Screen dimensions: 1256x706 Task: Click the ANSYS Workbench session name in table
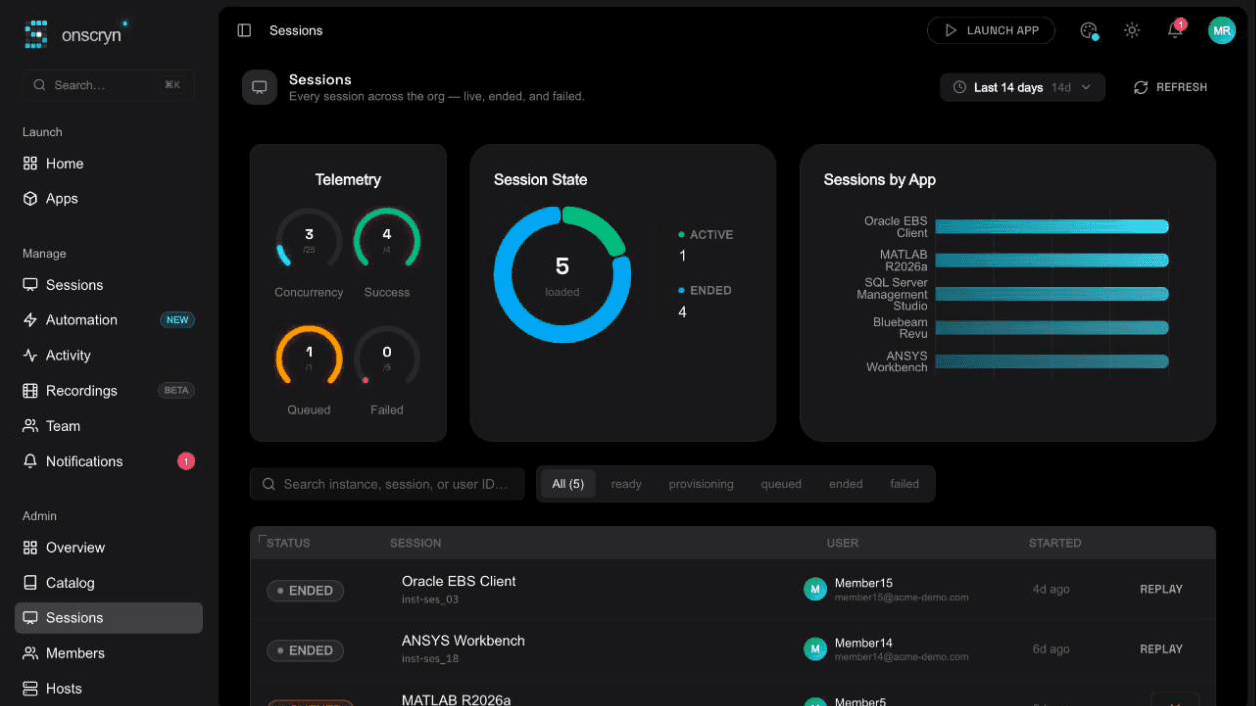pos(463,641)
